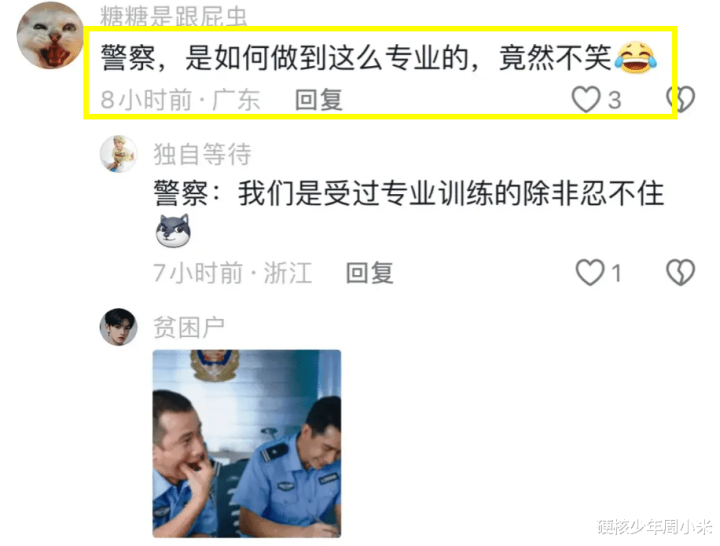The height and width of the screenshot is (546, 720).
Task: Like 独自等待's reply with the heart icon
Action: point(590,273)
